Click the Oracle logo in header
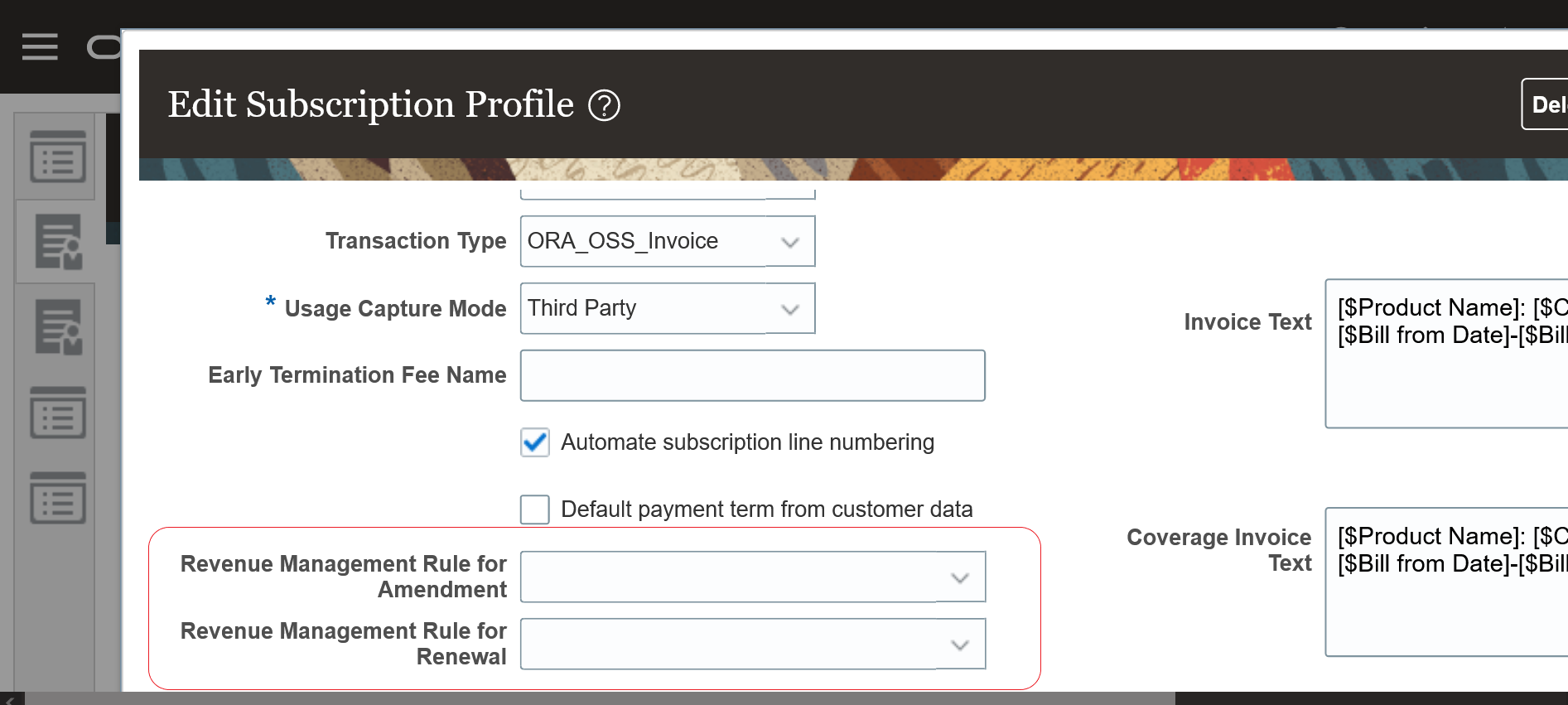 click(x=104, y=47)
